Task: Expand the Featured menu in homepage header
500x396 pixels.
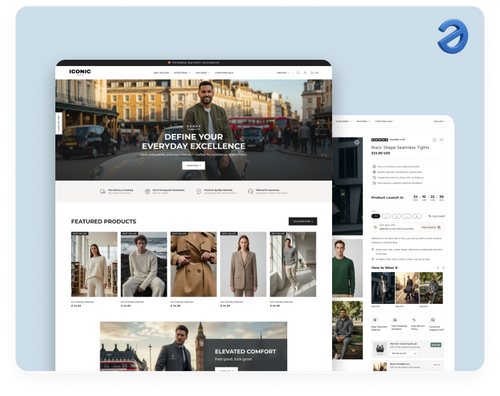Action: (x=203, y=73)
